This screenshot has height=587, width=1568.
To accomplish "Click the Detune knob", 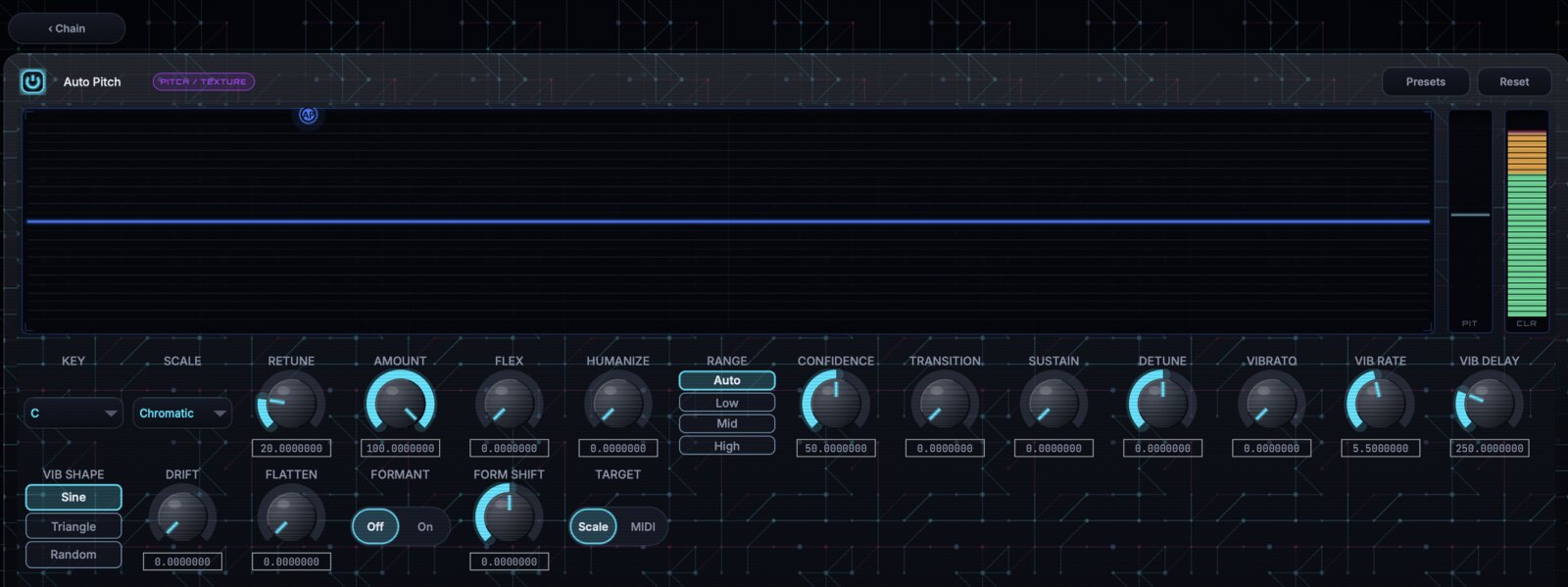I will pos(1162,403).
